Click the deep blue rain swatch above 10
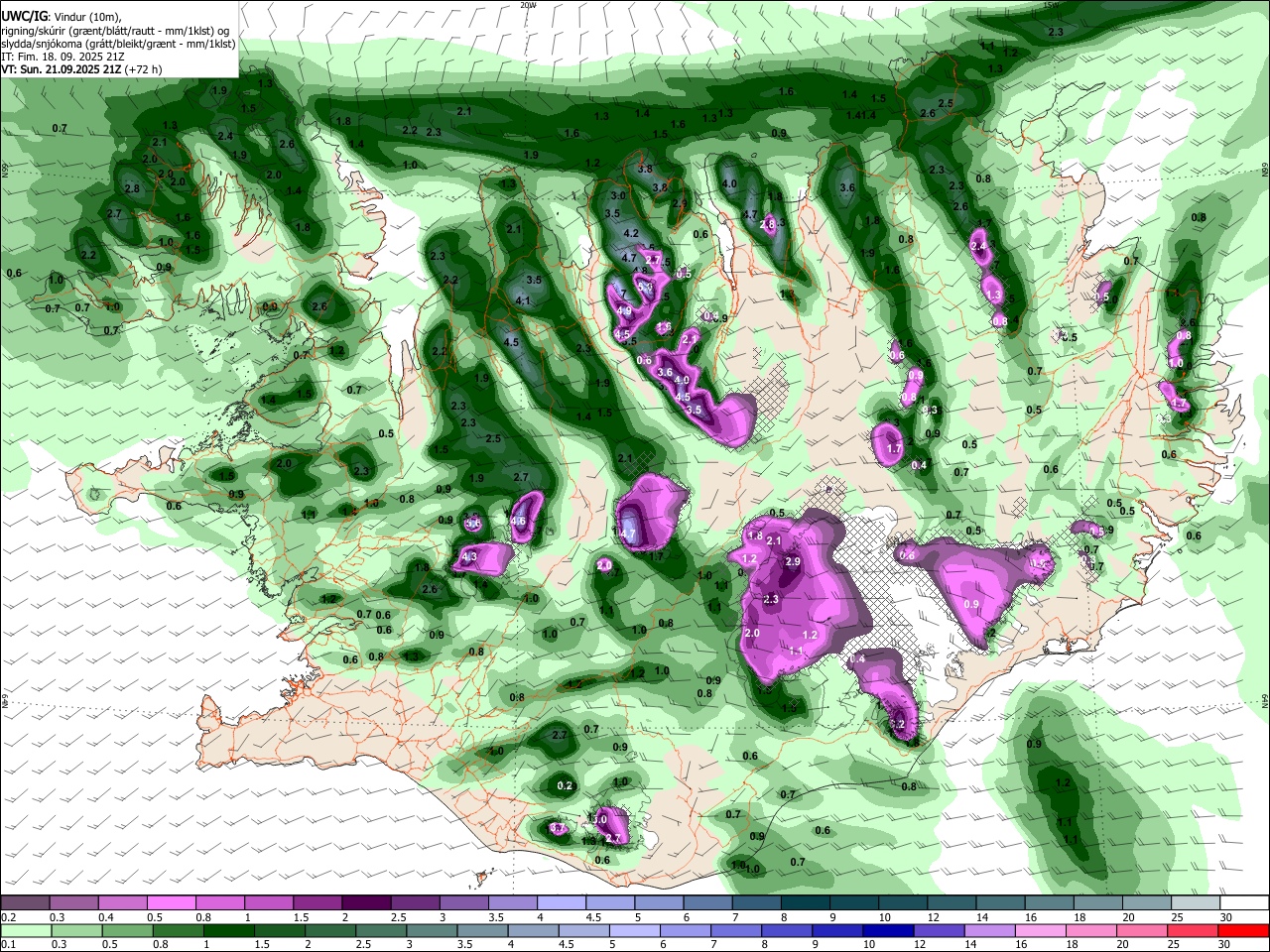1270x952 pixels. click(889, 930)
